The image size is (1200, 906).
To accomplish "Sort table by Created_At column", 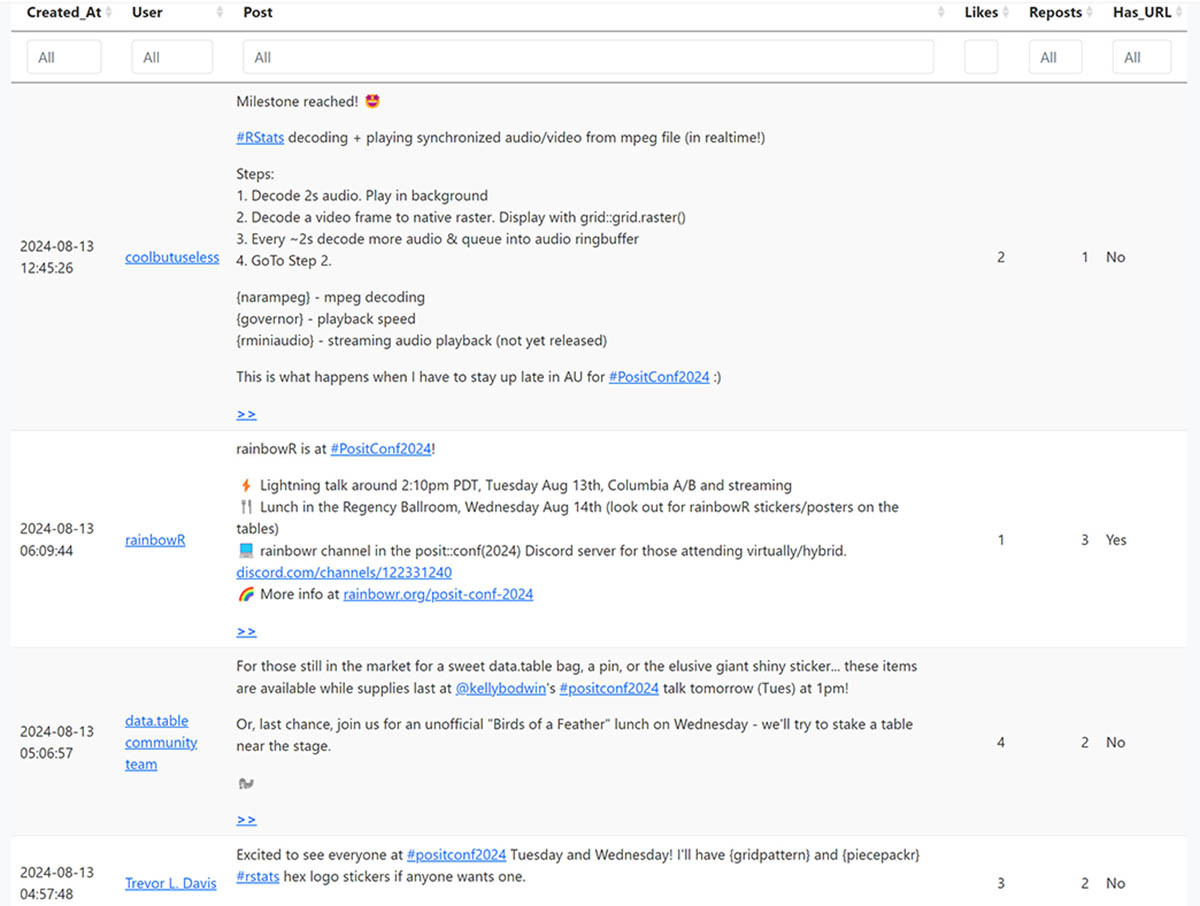I will 64,13.
